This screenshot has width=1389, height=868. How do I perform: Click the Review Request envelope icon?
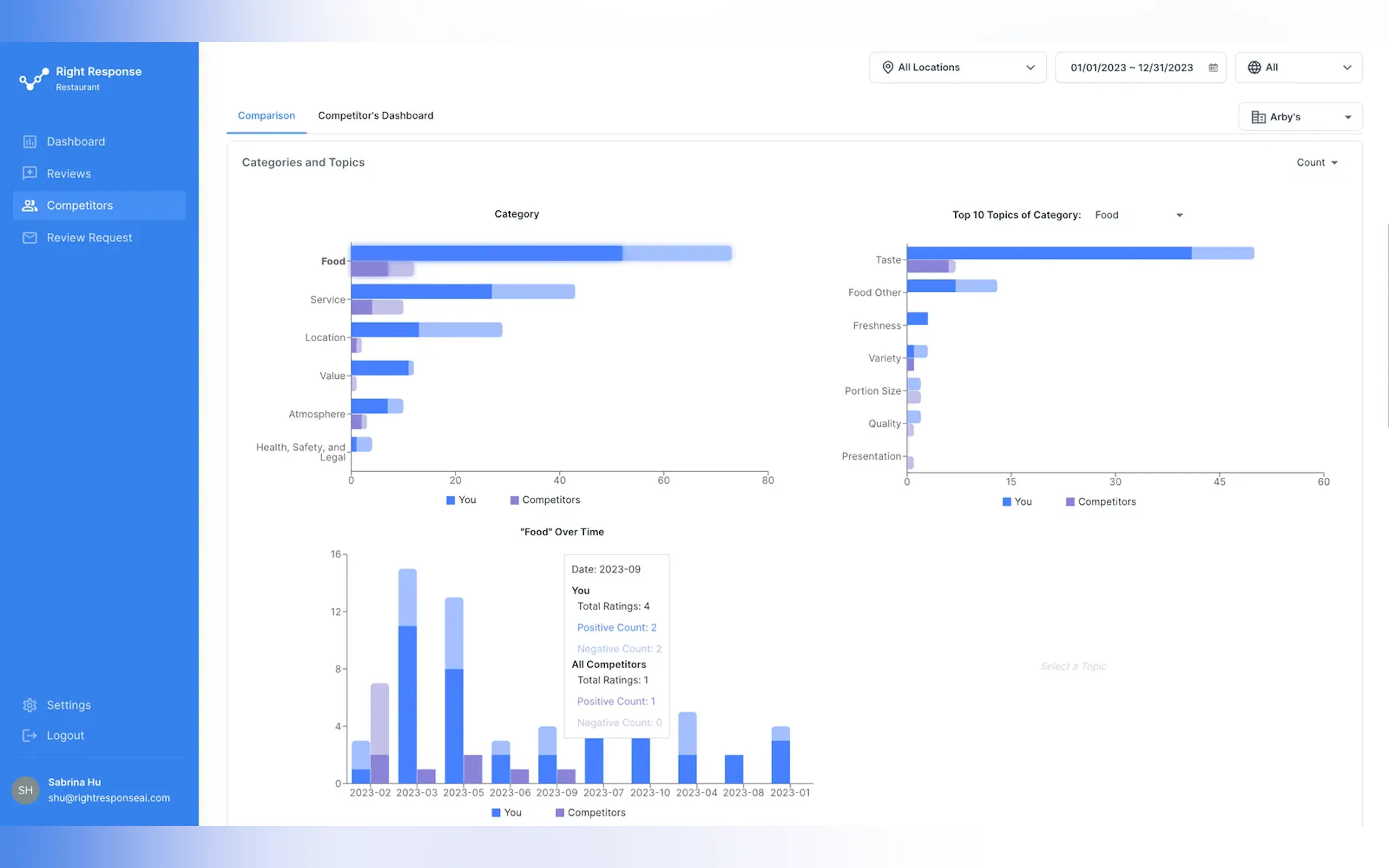[30, 238]
